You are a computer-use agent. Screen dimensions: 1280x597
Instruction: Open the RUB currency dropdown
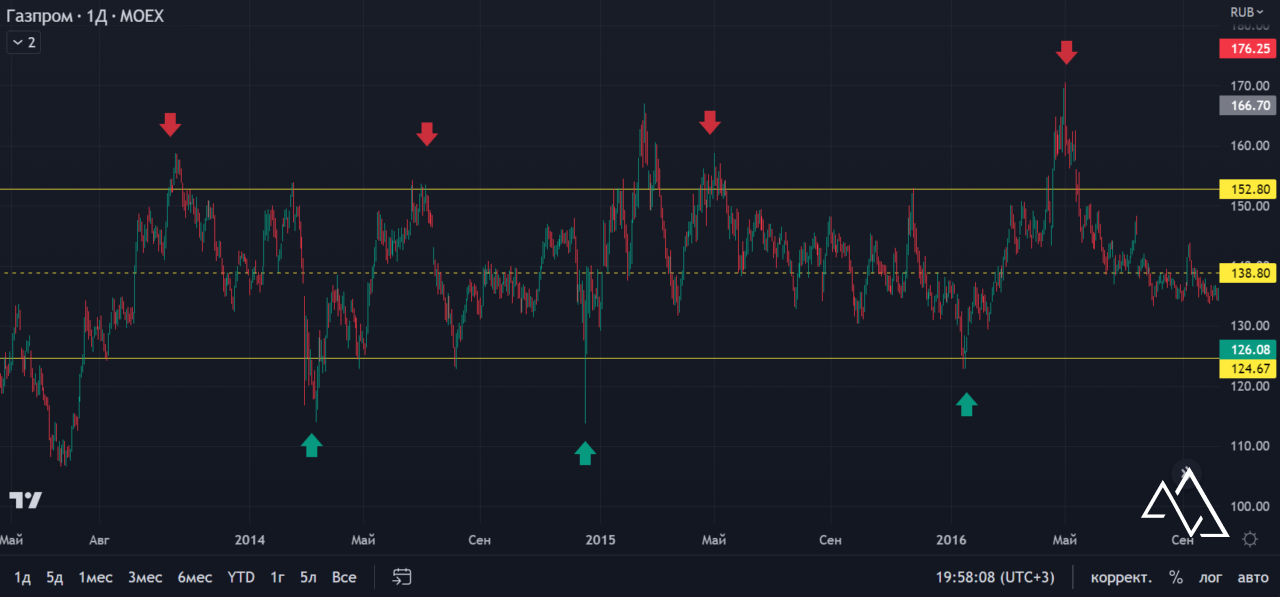1247,12
